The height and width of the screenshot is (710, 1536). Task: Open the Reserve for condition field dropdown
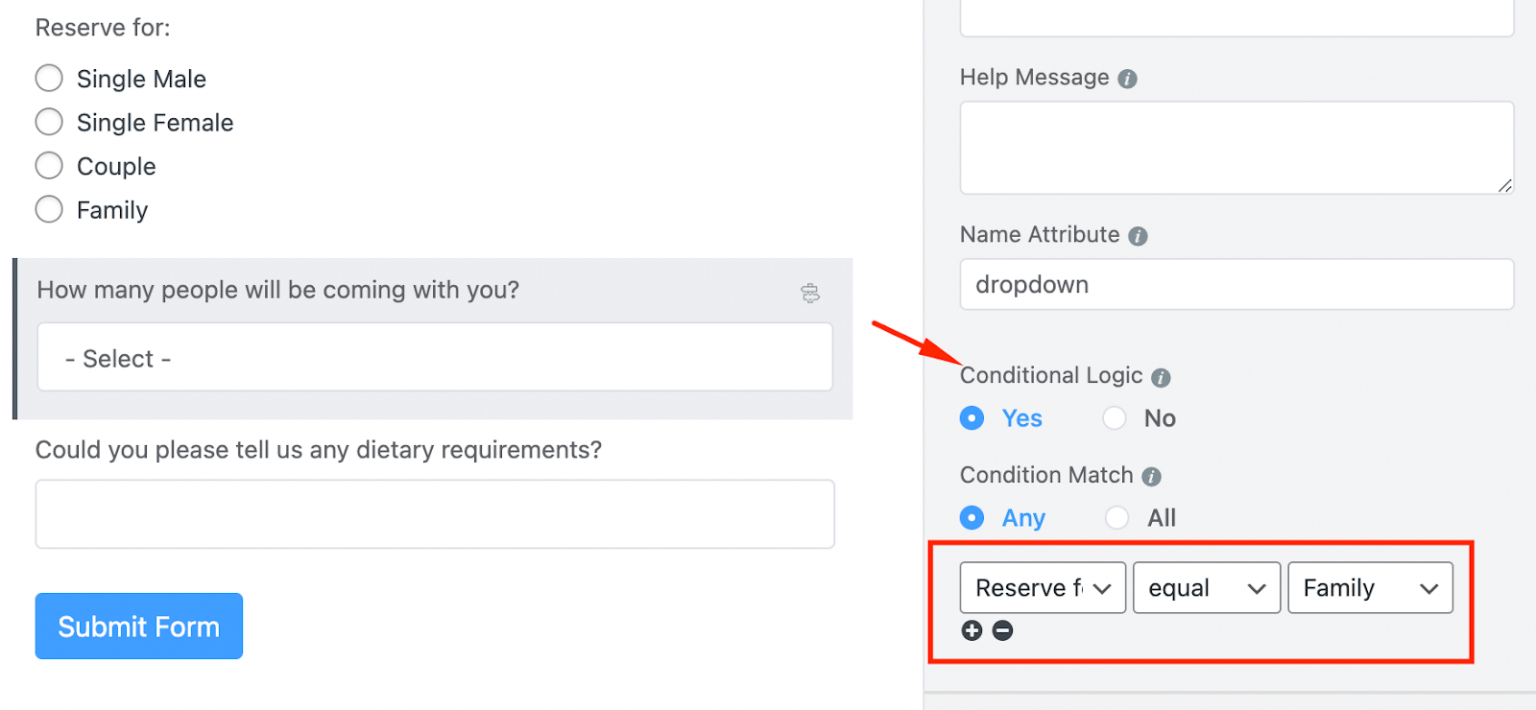point(1042,588)
